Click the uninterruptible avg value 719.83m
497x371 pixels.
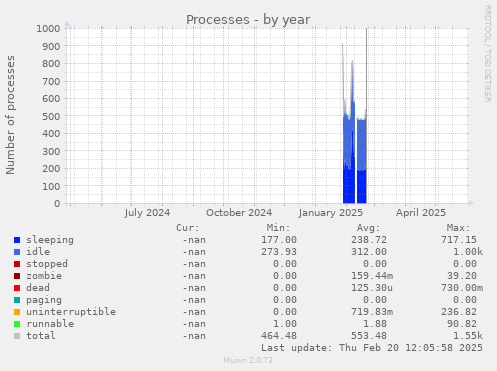click(372, 312)
